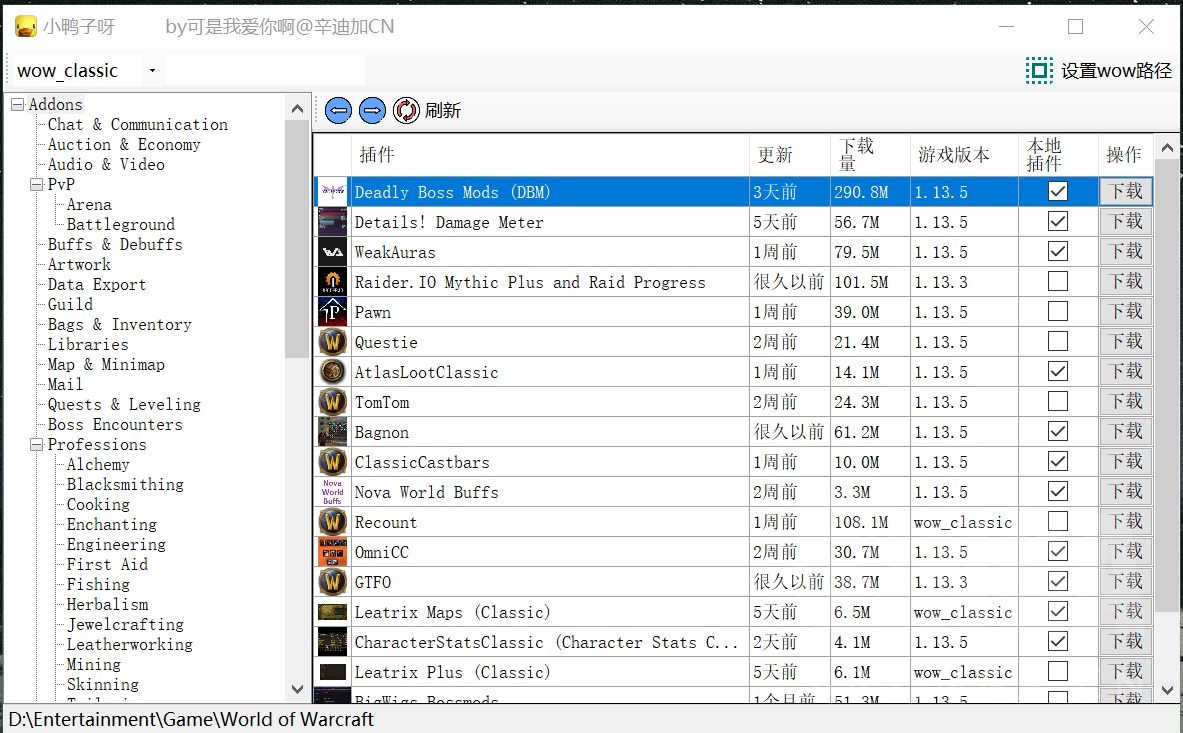Check the Recount local addon checkbox
This screenshot has height=733, width=1183.
(x=1057, y=521)
